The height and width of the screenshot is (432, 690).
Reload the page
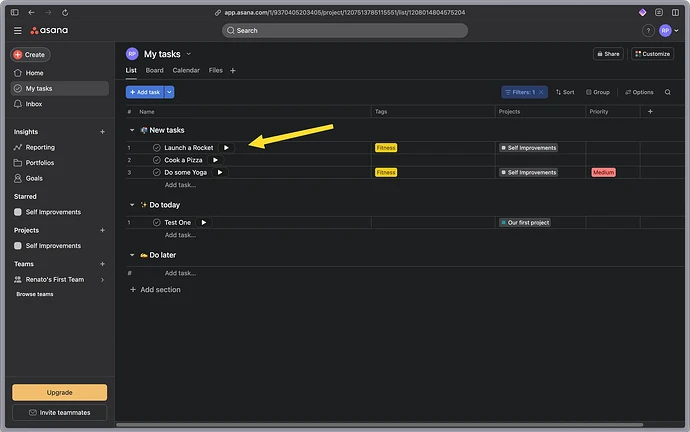pyautogui.click(x=65, y=12)
